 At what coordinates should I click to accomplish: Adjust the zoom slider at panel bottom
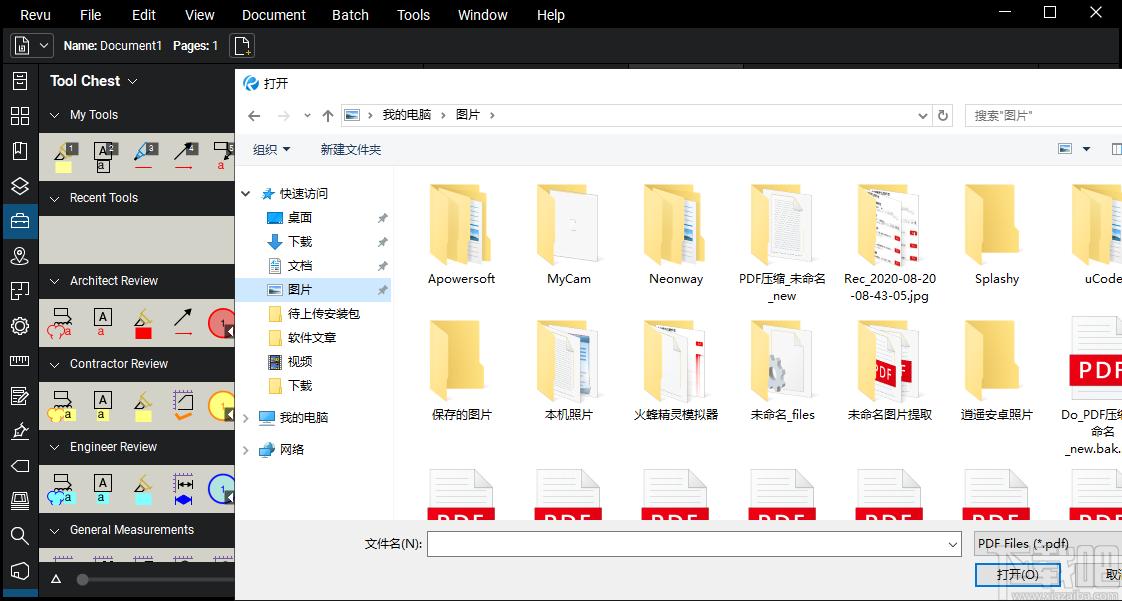coord(82,580)
